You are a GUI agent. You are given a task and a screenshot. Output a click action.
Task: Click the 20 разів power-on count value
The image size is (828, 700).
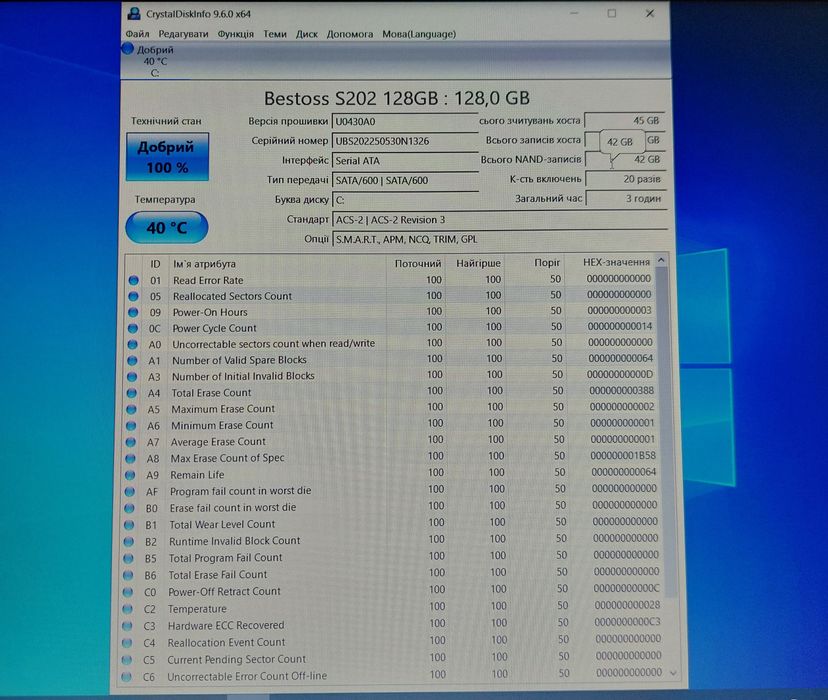pos(626,179)
